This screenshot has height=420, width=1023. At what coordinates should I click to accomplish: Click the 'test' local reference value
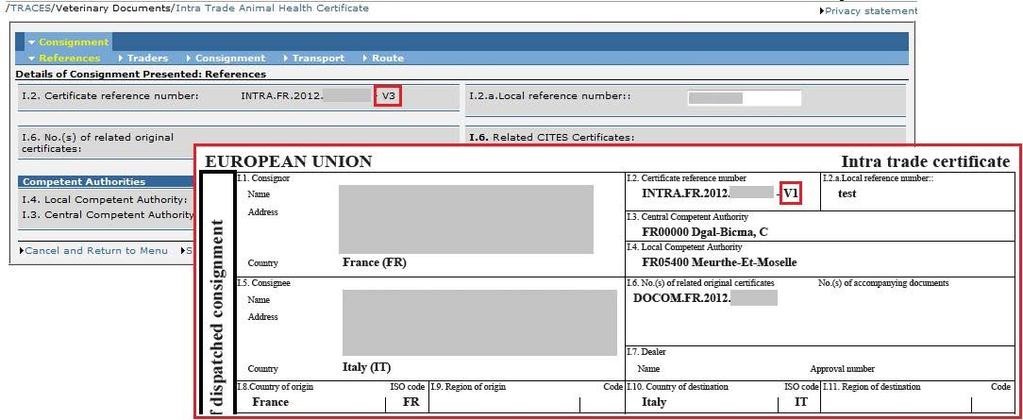(x=847, y=194)
